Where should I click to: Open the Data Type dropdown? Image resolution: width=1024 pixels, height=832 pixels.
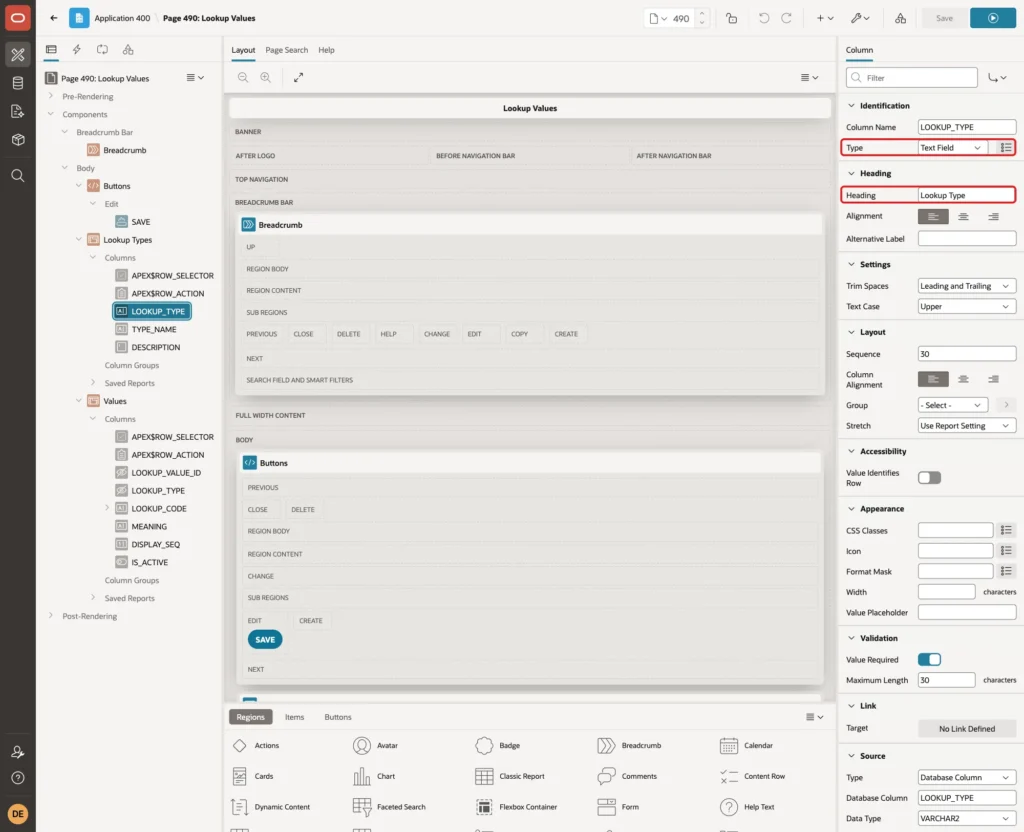point(967,818)
